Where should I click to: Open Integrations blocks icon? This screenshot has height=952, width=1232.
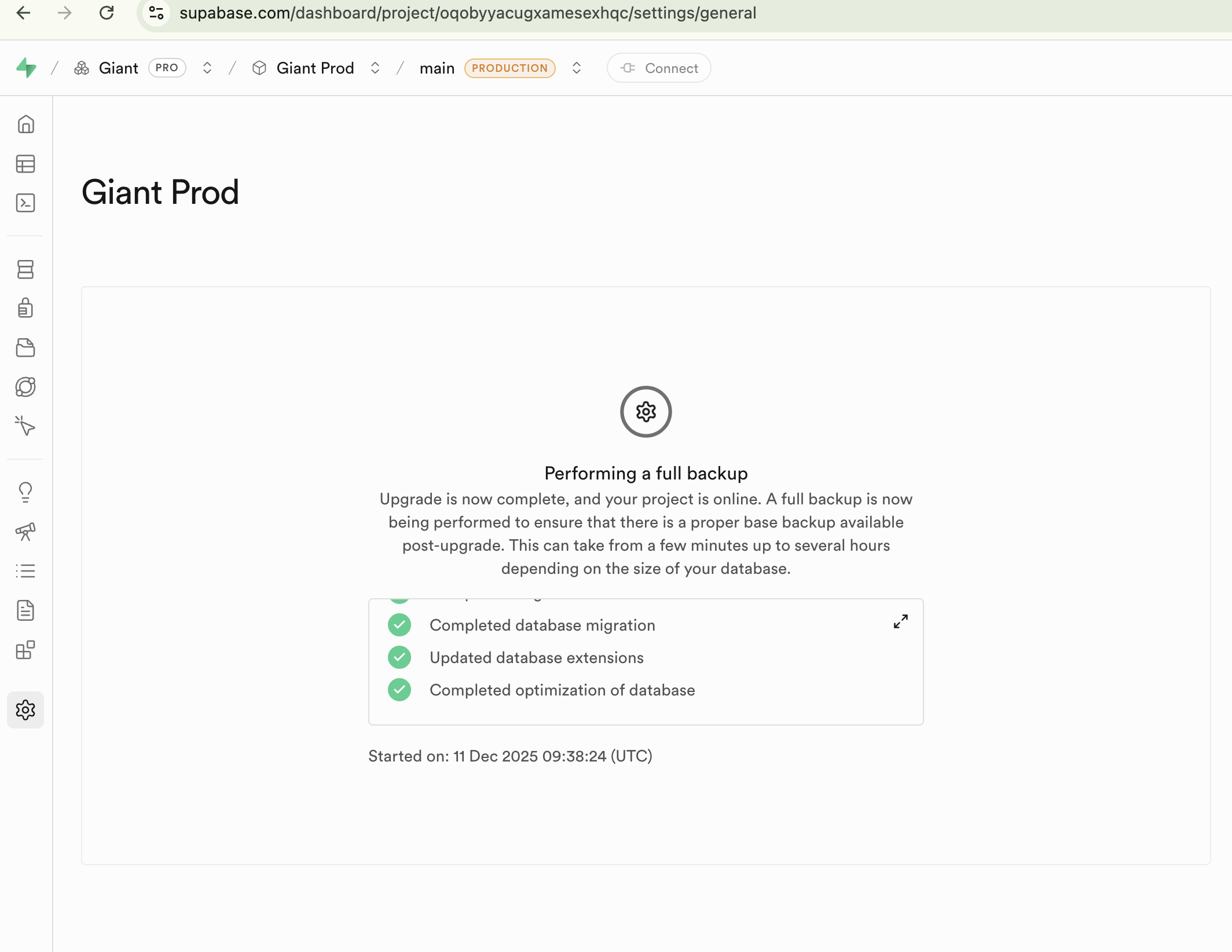tap(25, 650)
